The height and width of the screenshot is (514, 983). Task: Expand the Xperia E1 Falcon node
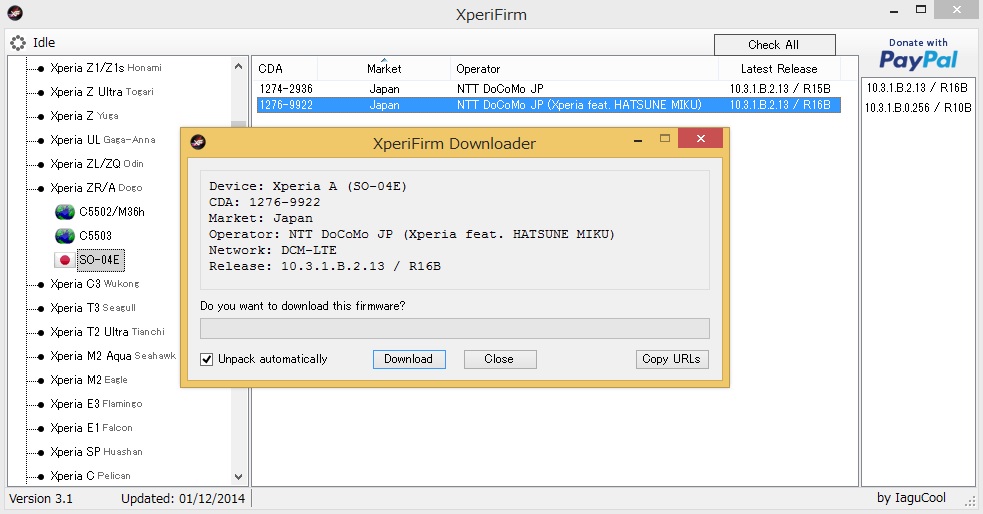click(41, 428)
